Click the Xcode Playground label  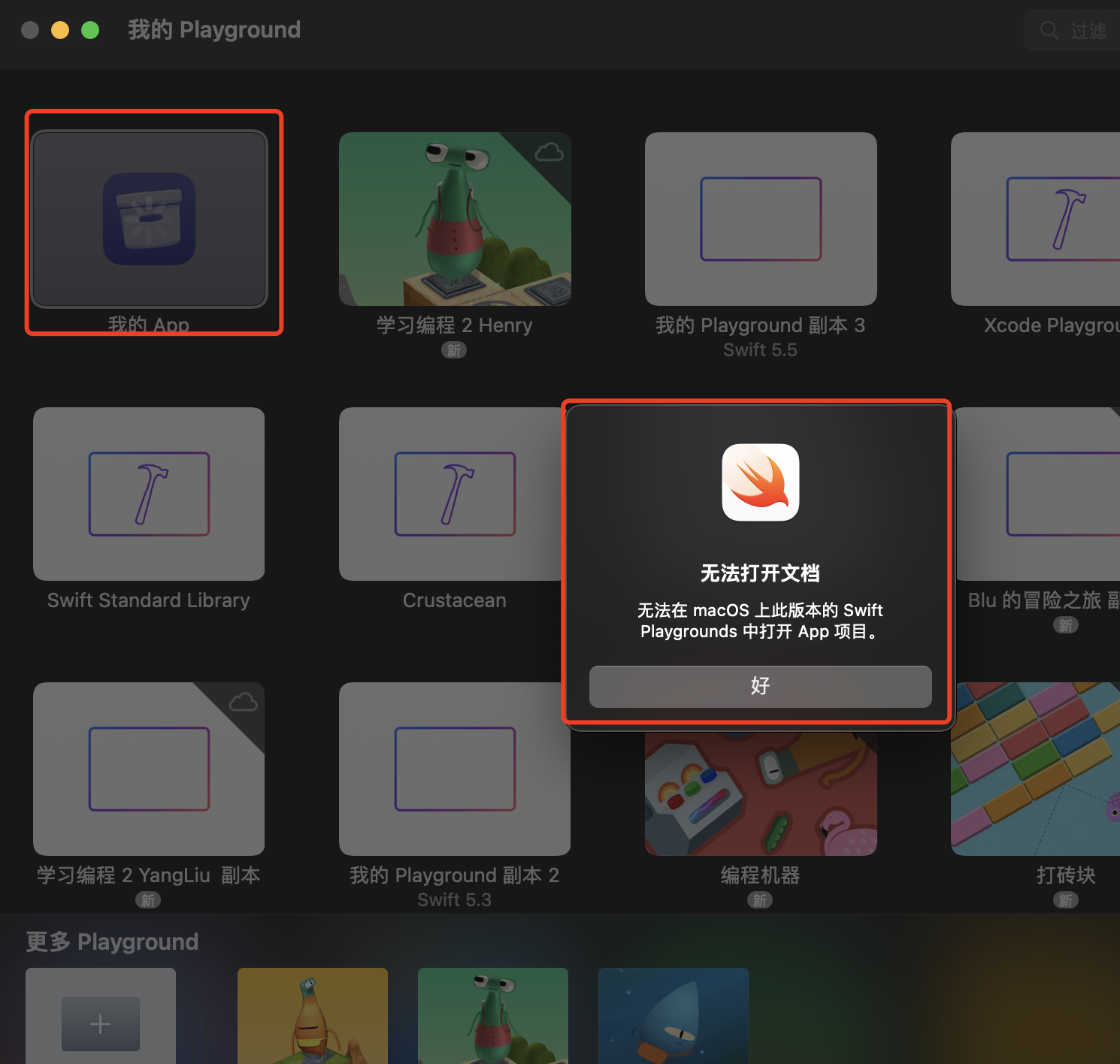[x=1052, y=325]
